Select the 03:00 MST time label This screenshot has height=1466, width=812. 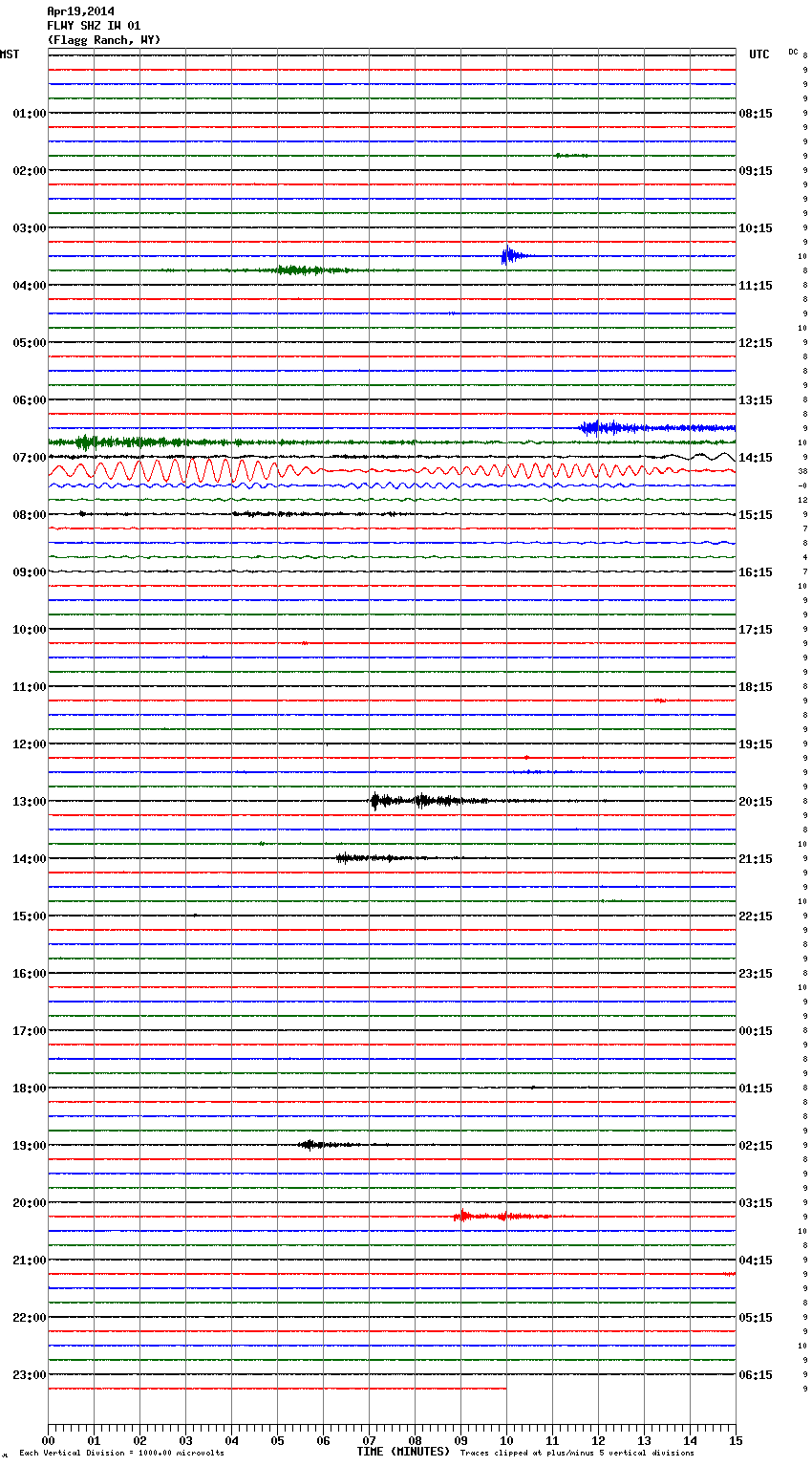(29, 228)
